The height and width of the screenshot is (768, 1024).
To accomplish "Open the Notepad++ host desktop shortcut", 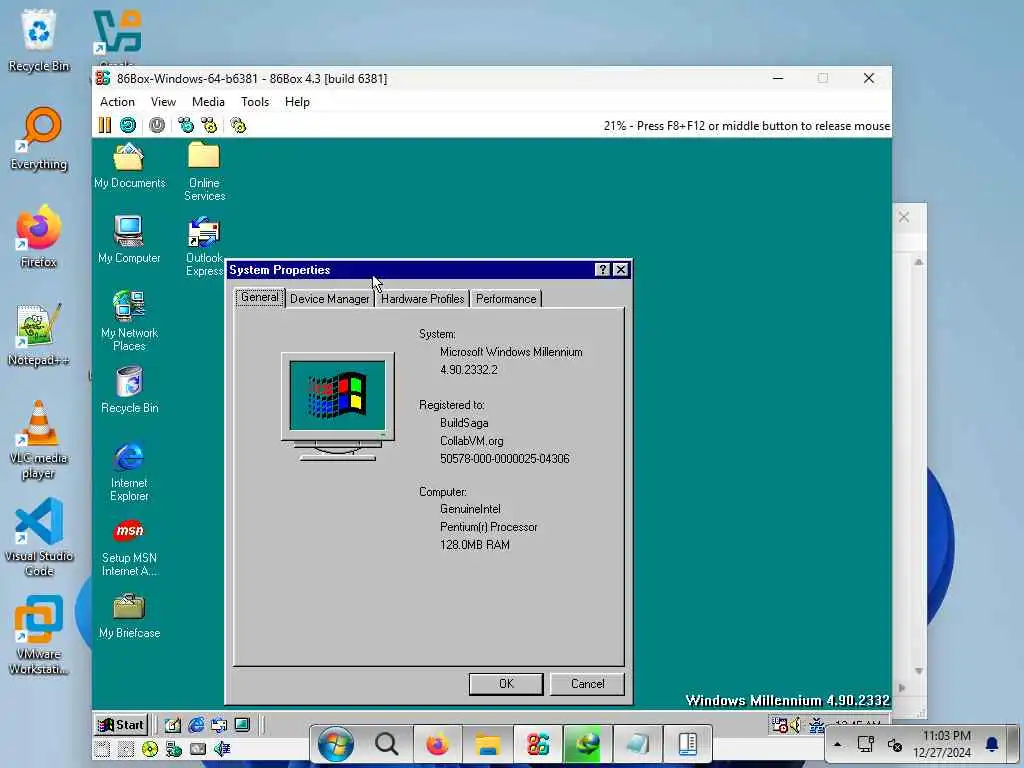I will 39,335.
